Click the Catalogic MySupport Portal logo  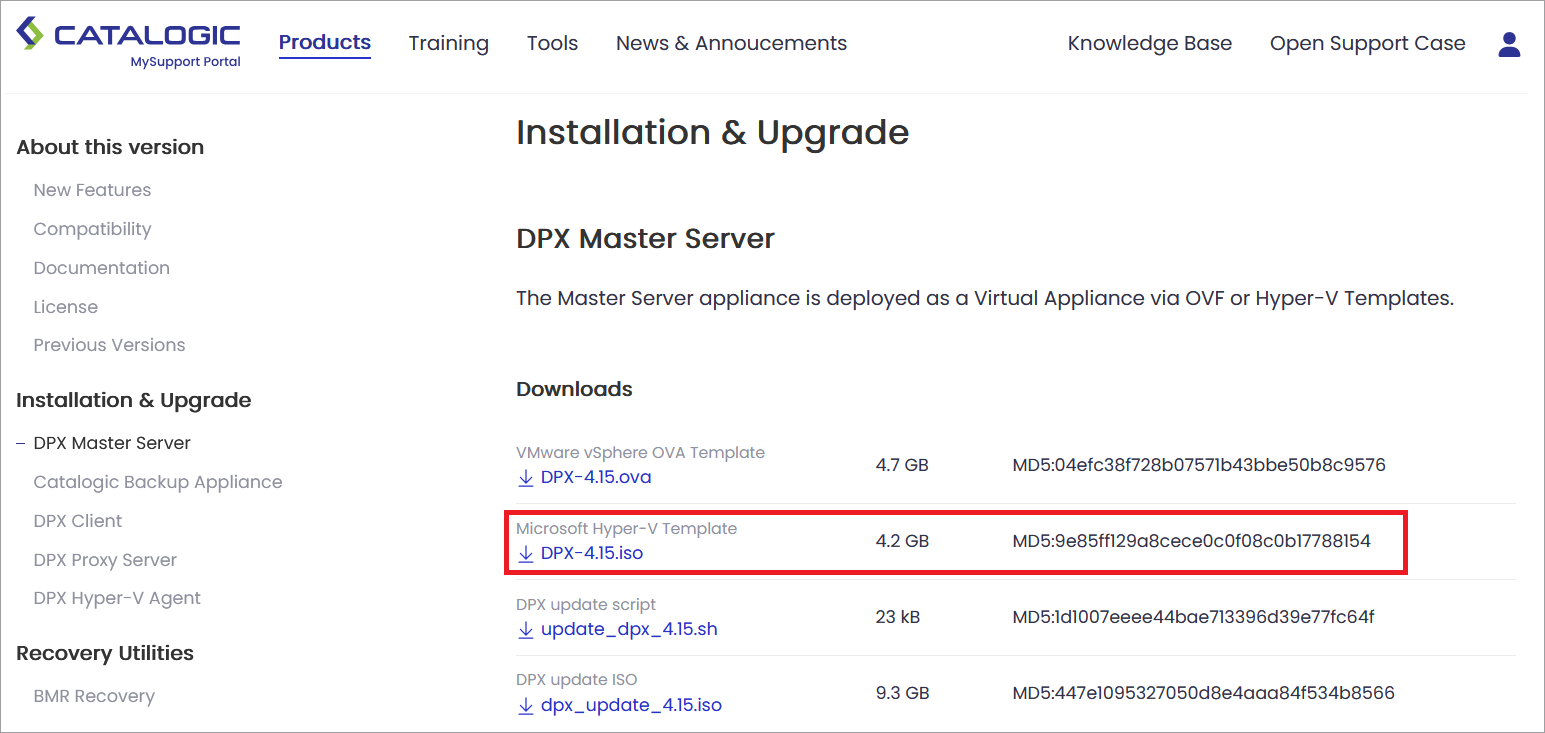(x=129, y=42)
